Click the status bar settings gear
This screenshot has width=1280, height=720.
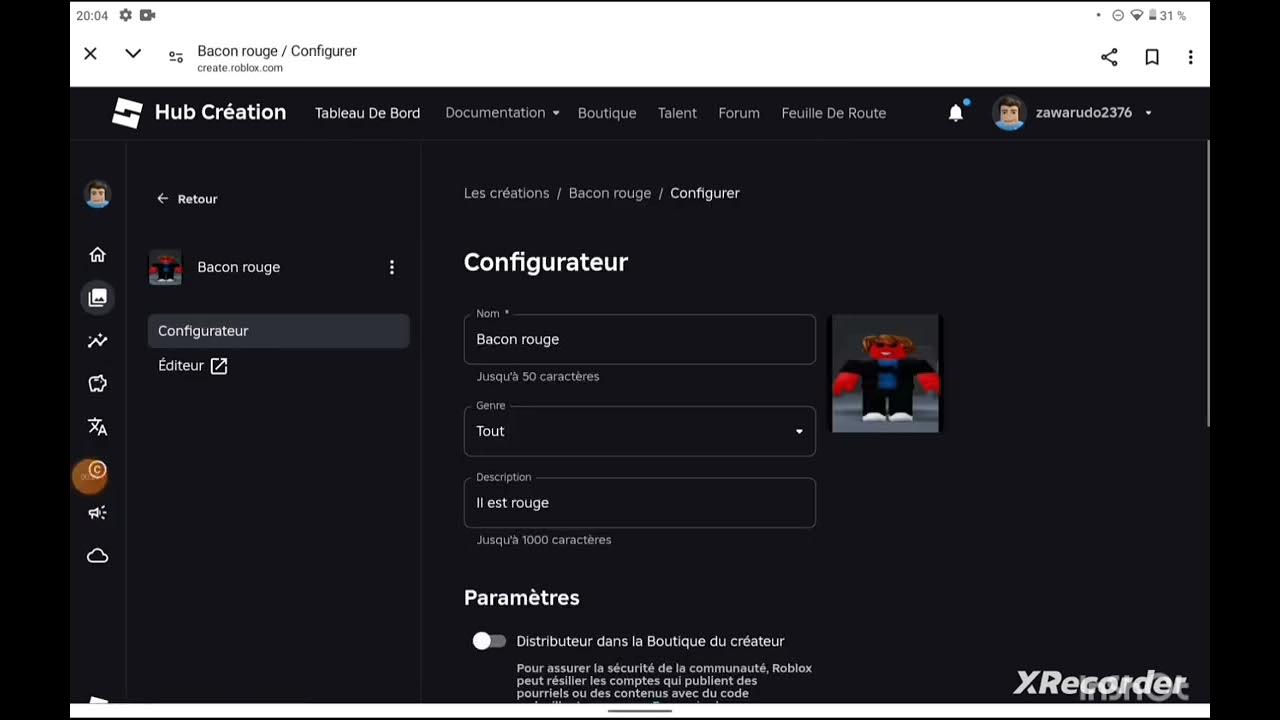point(125,15)
